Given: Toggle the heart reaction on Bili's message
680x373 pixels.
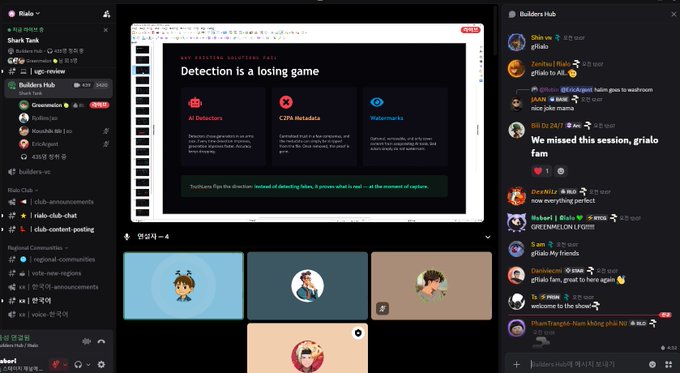Looking at the screenshot, I should (541, 171).
